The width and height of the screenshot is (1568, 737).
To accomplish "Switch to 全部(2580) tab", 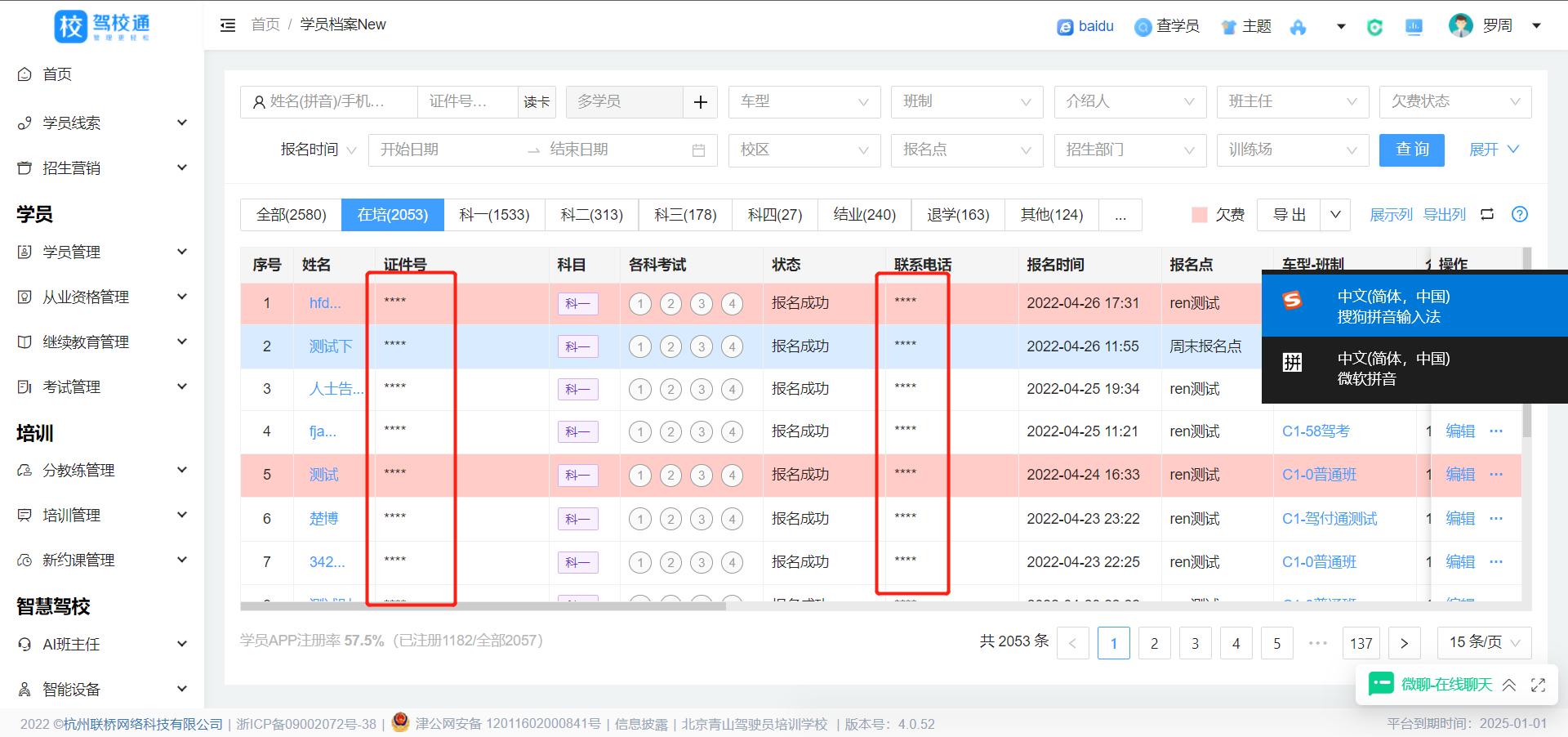I will tap(291, 215).
